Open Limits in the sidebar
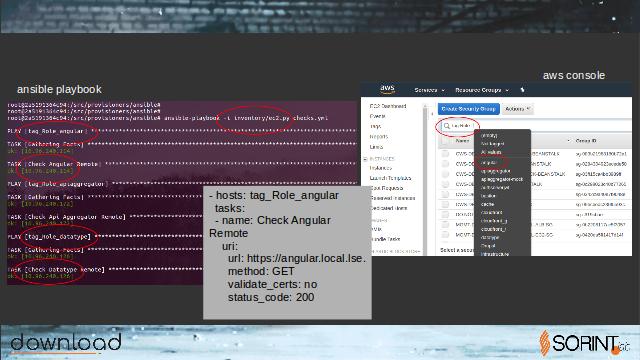This screenshot has height=360, width=640. tap(376, 147)
